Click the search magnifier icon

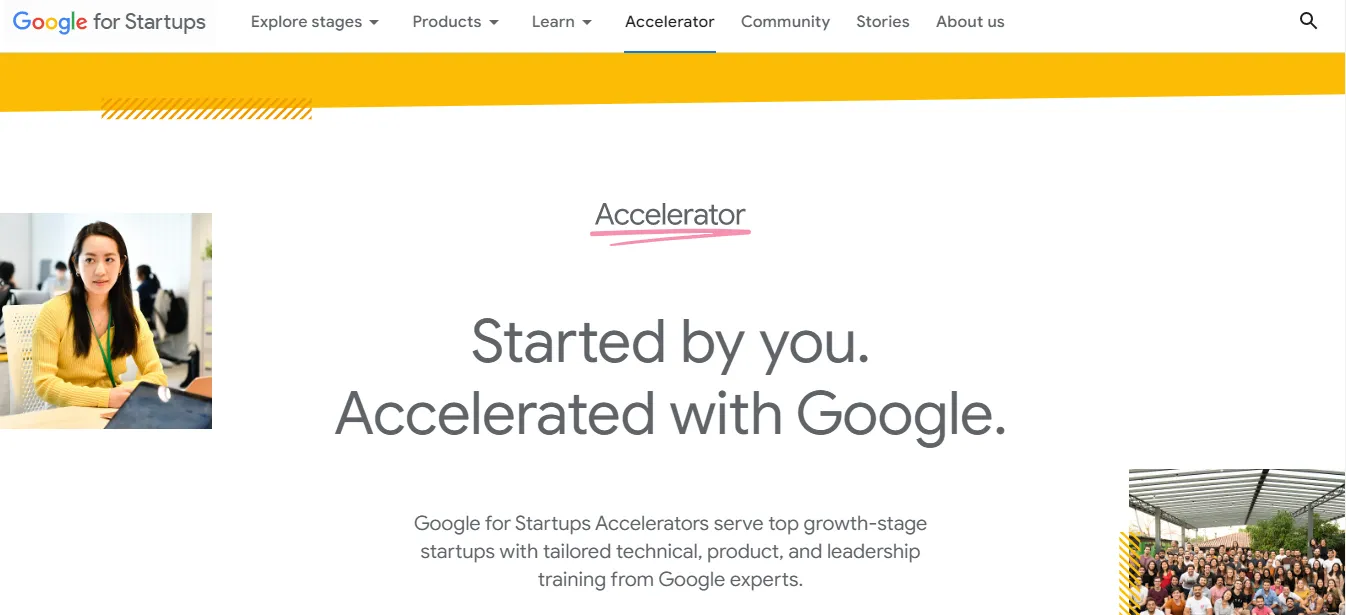click(x=1308, y=21)
